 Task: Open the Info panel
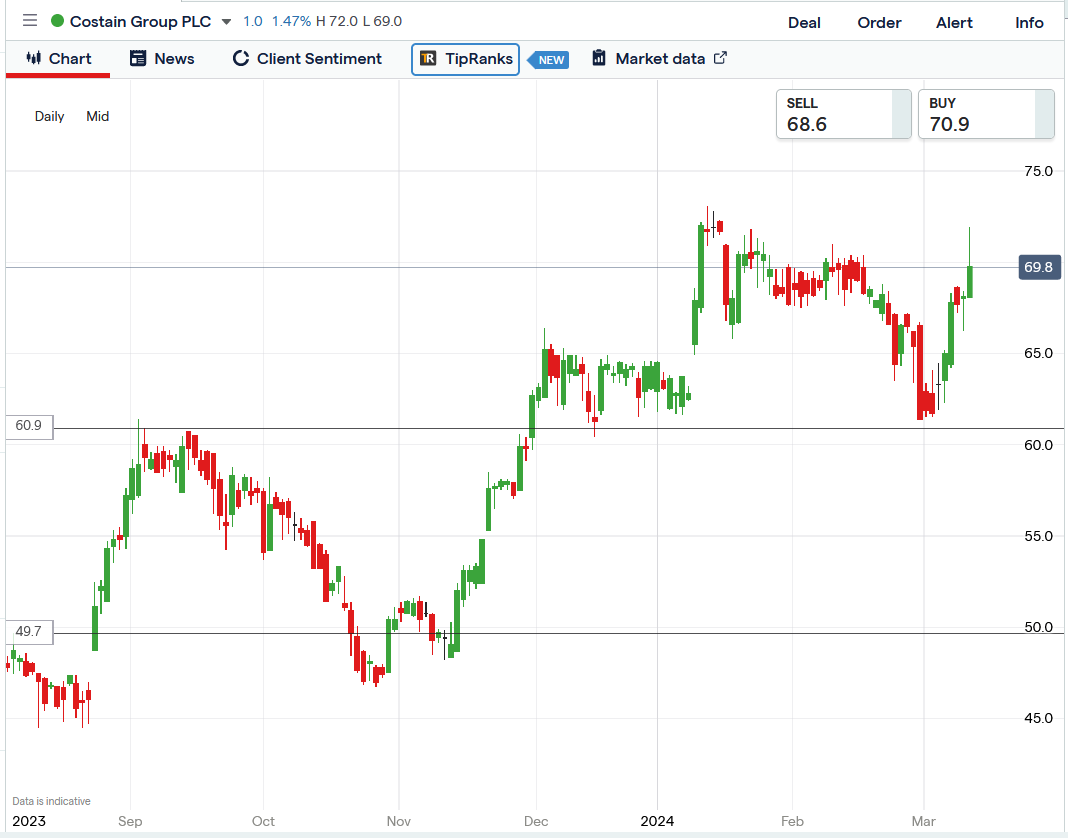click(1028, 22)
